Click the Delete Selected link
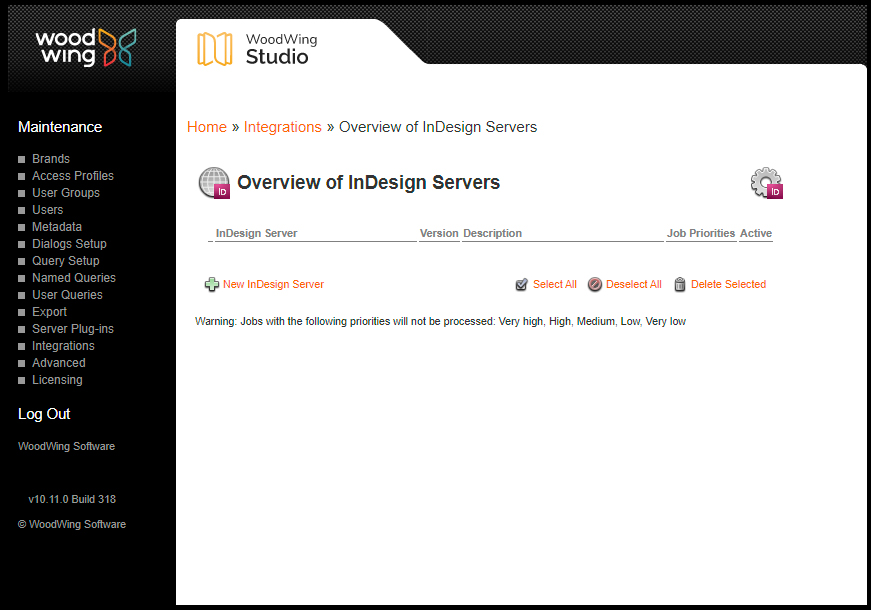The height and width of the screenshot is (610, 871). pos(728,284)
